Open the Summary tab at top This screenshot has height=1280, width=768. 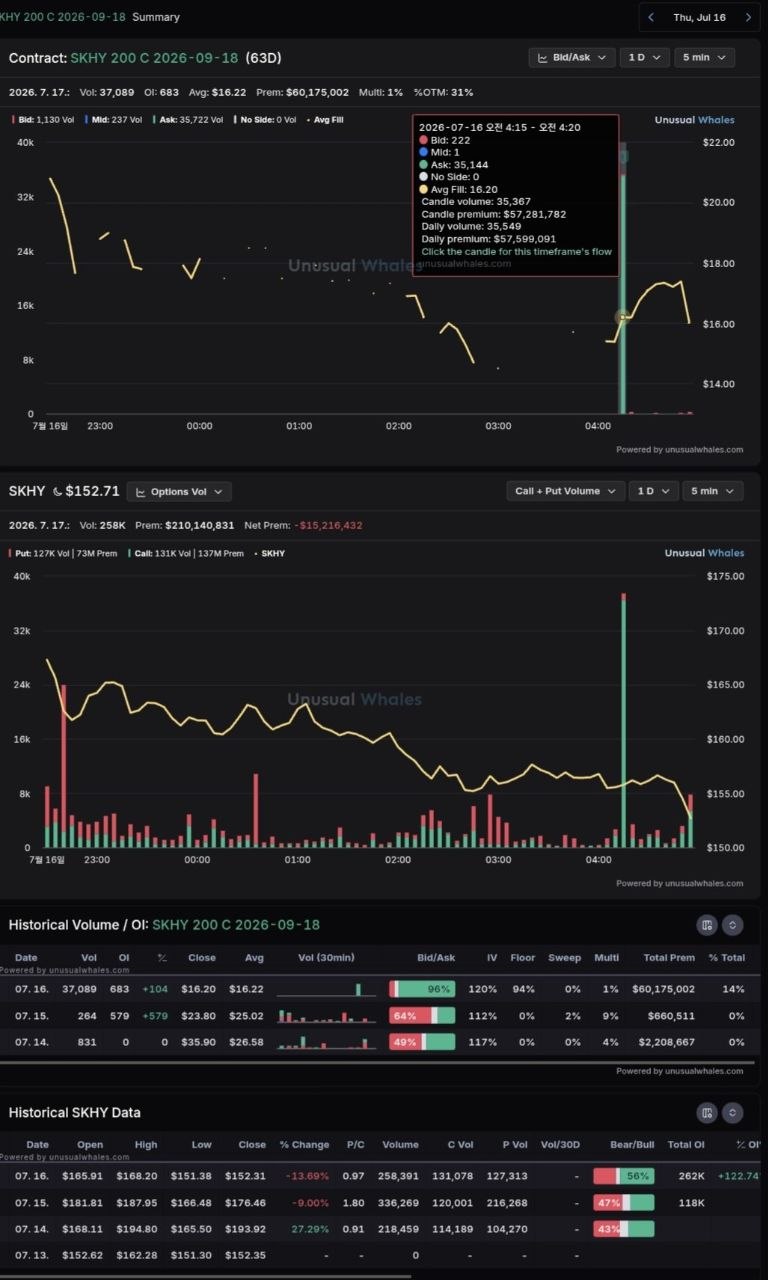point(156,17)
